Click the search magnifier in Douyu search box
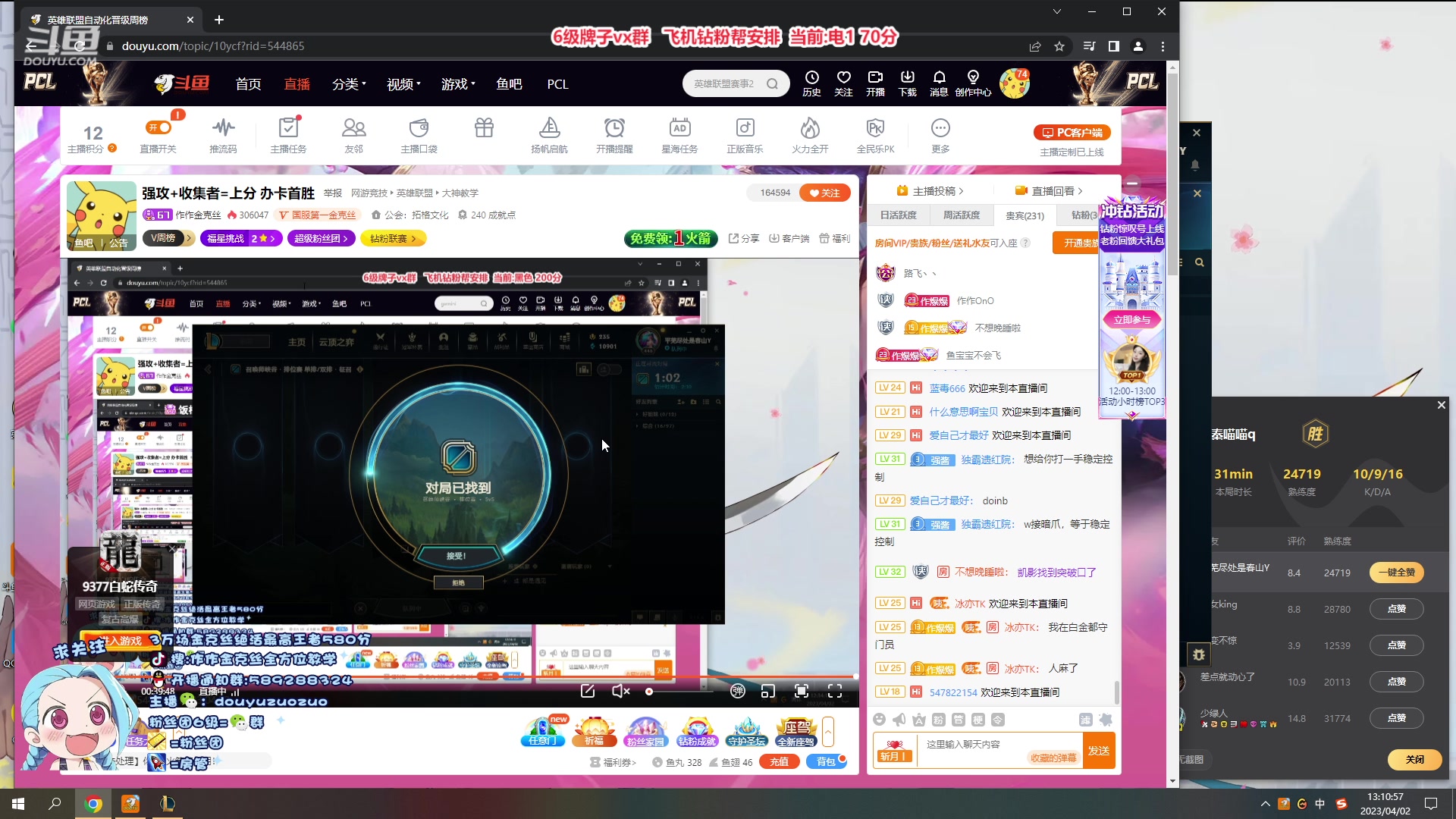This screenshot has width=1456, height=819. tap(772, 83)
